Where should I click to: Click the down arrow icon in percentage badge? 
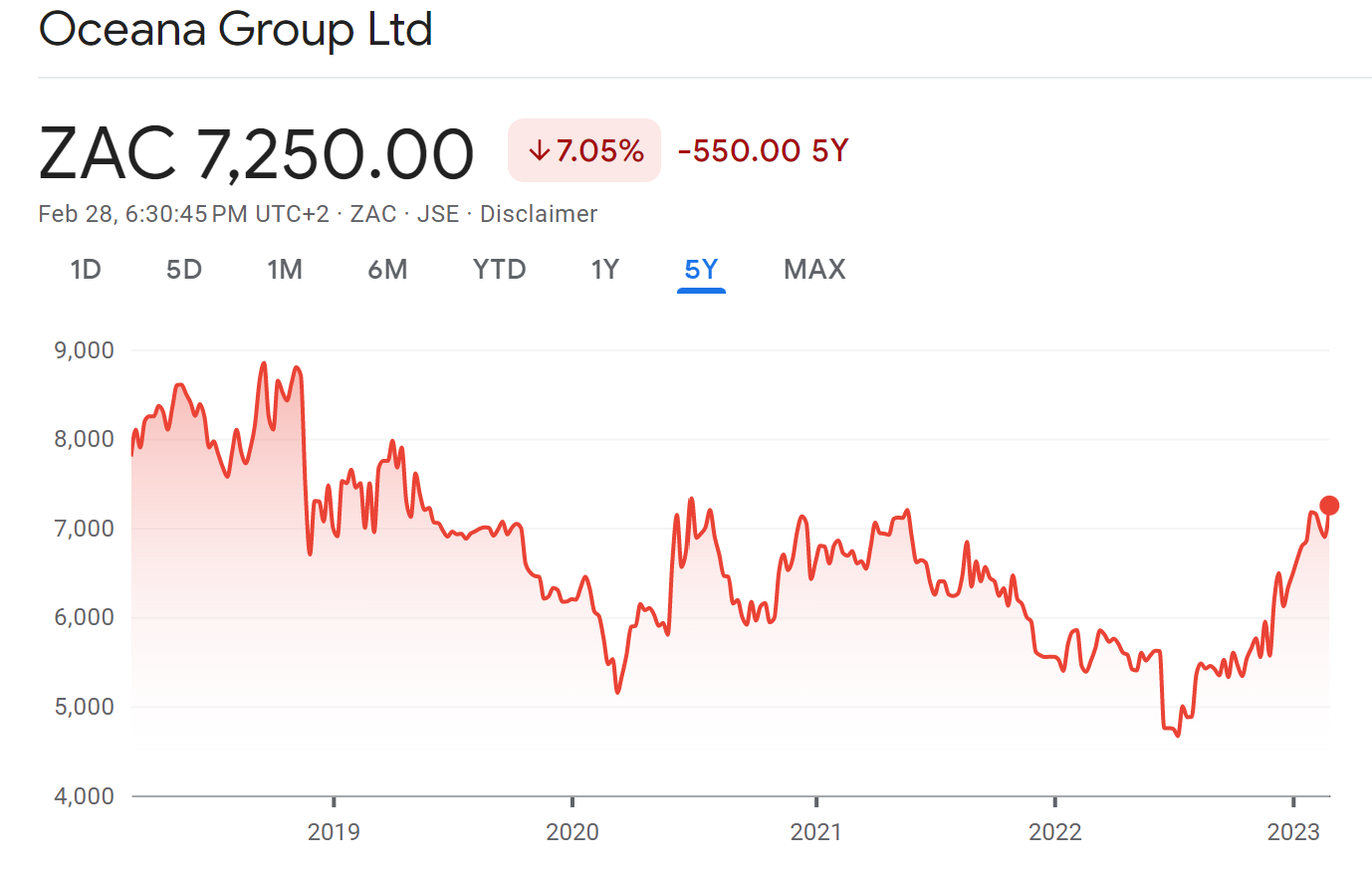[x=539, y=151]
